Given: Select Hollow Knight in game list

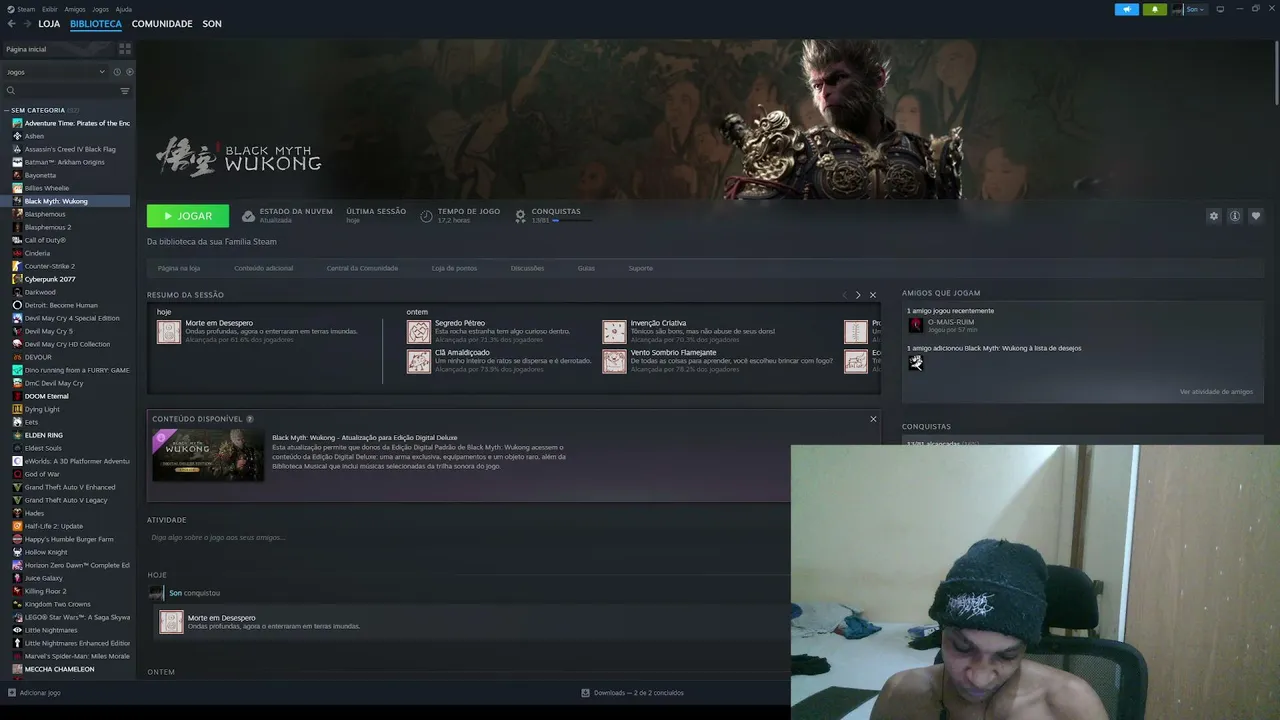Looking at the screenshot, I should pos(46,552).
